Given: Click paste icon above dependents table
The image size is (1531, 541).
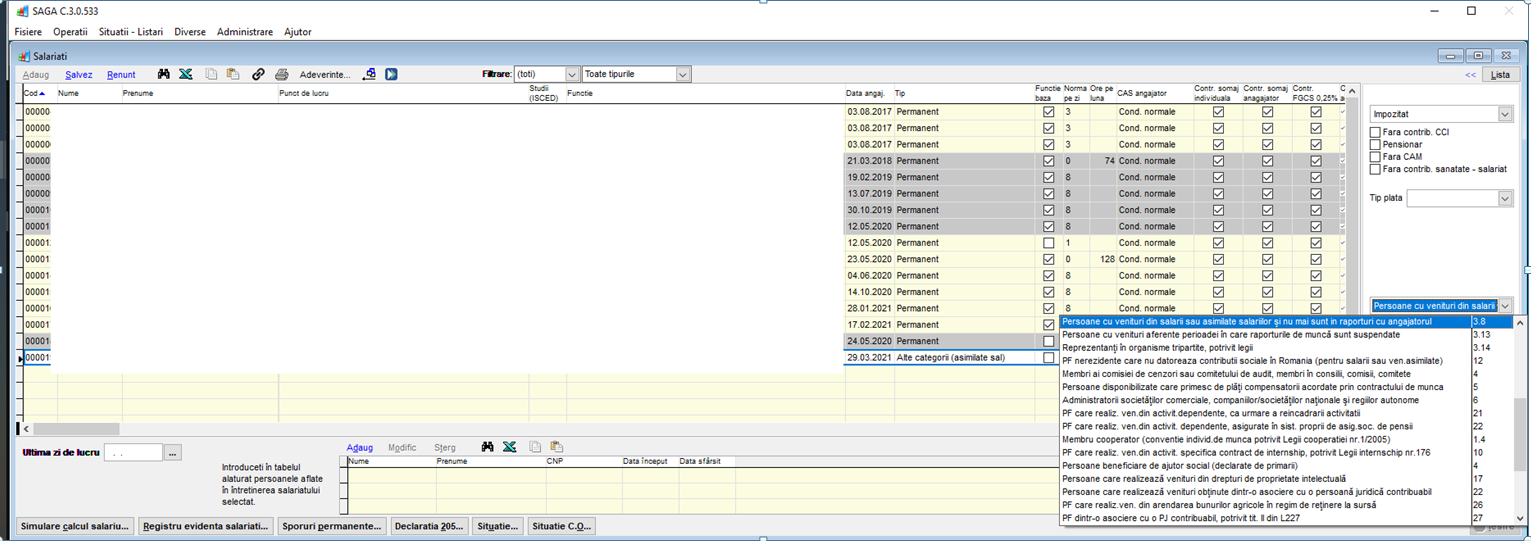Looking at the screenshot, I should (556, 447).
